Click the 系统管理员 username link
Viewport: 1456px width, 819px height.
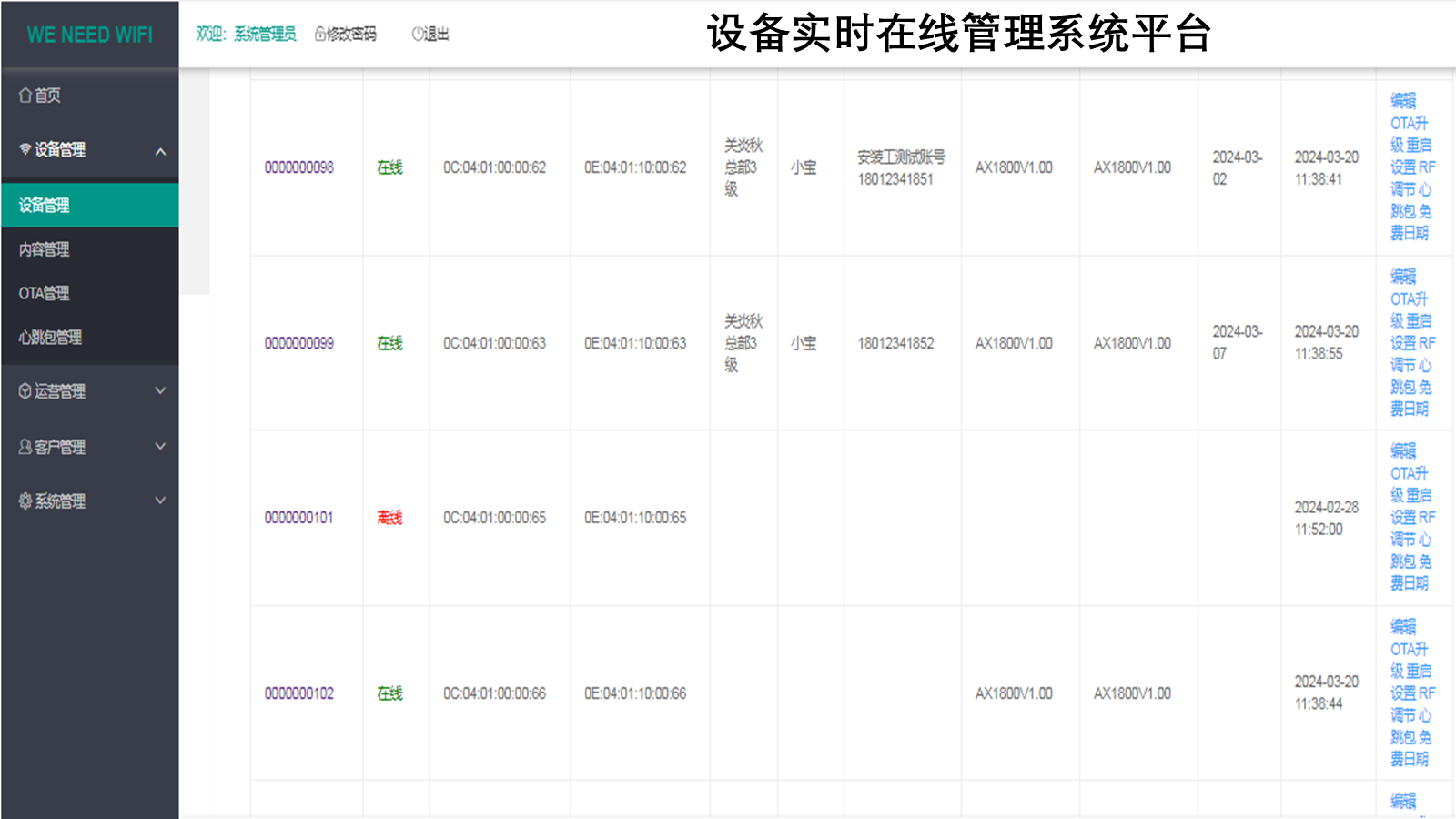pos(265,34)
